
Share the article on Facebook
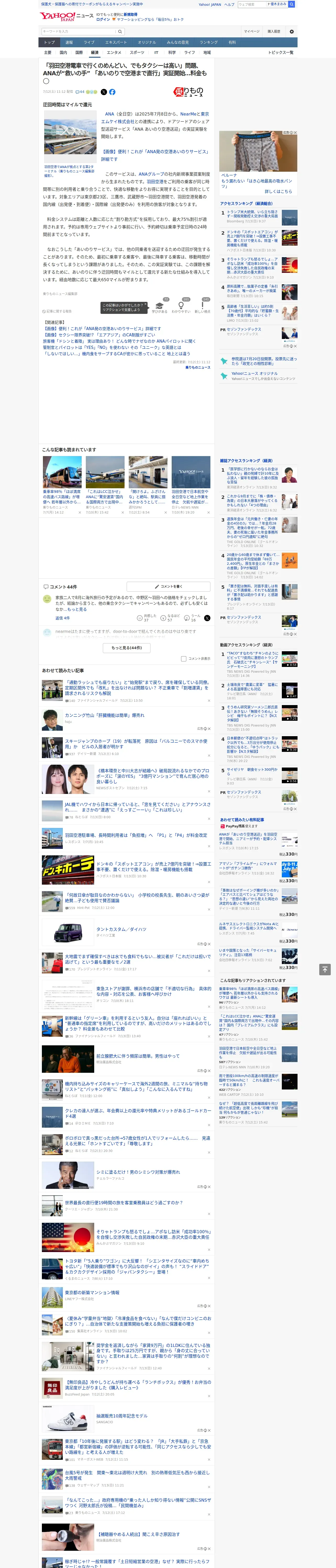click(x=112, y=92)
